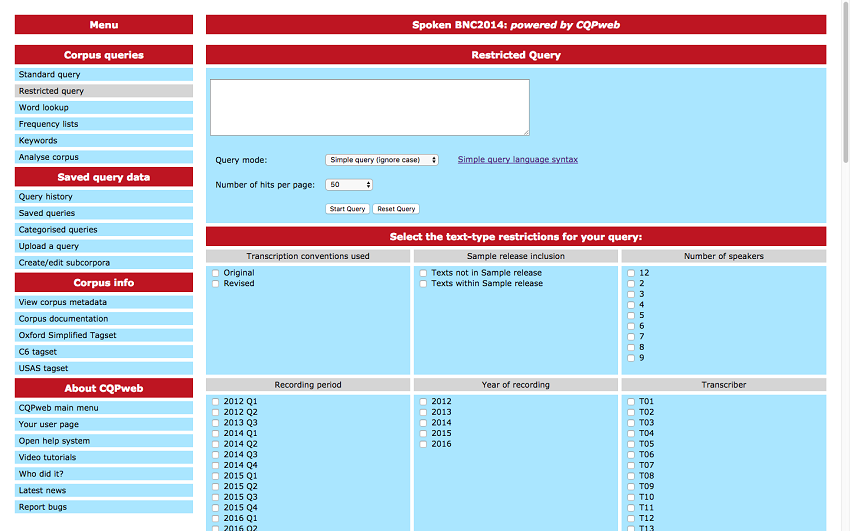
Task: Open the Standard query page
Action: 104,74
